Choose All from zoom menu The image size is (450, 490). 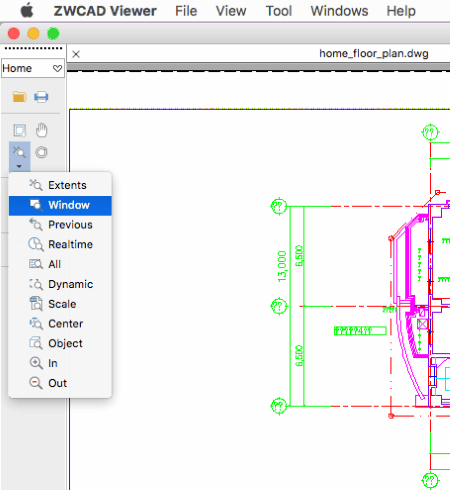pyautogui.click(x=60, y=264)
